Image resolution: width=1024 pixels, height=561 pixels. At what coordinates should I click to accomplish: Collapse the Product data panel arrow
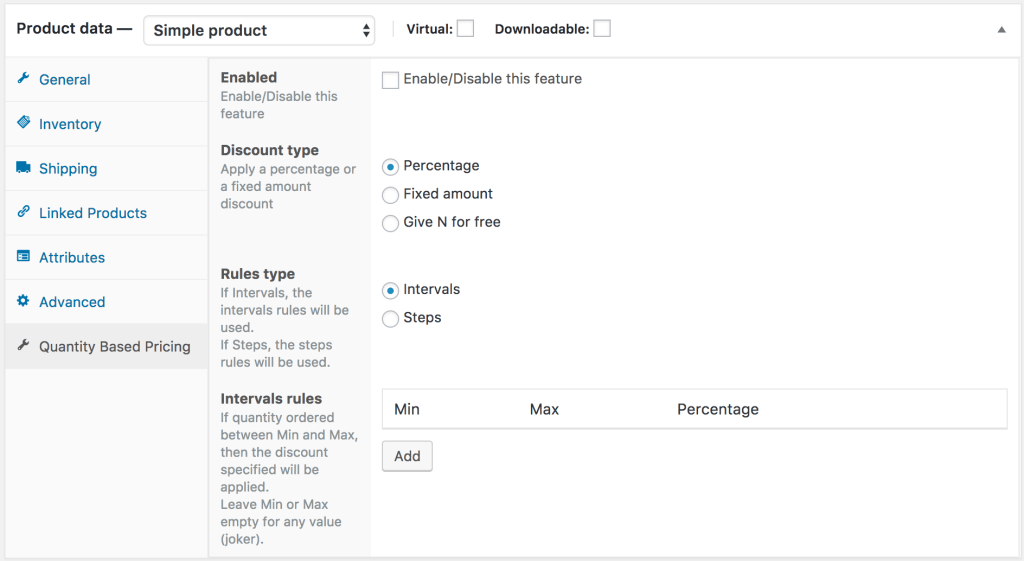coord(1001,30)
